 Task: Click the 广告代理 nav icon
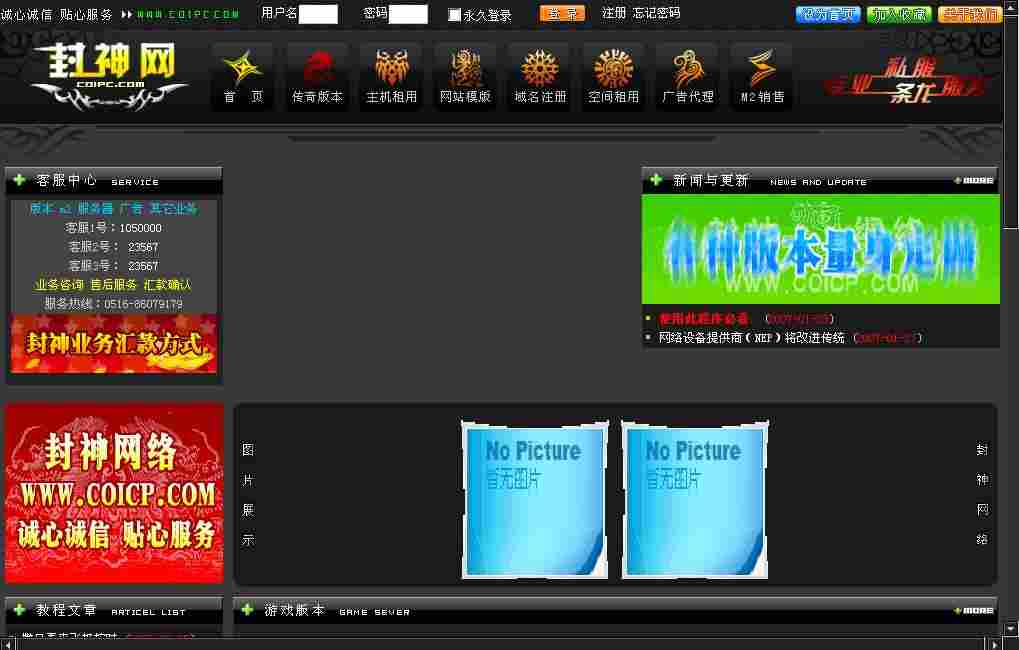tap(687, 68)
